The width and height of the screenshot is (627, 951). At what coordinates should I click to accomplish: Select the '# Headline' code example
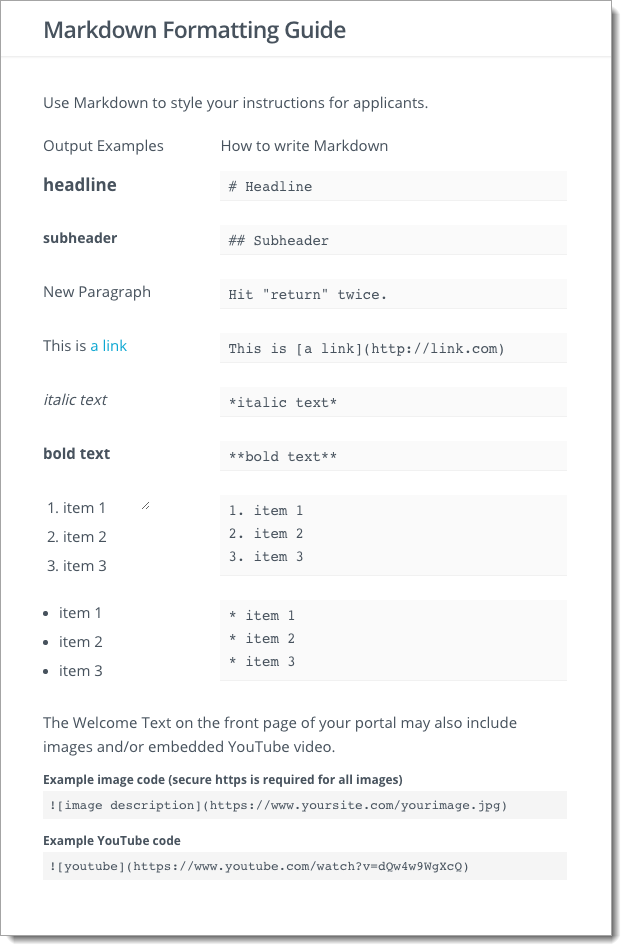(x=393, y=186)
